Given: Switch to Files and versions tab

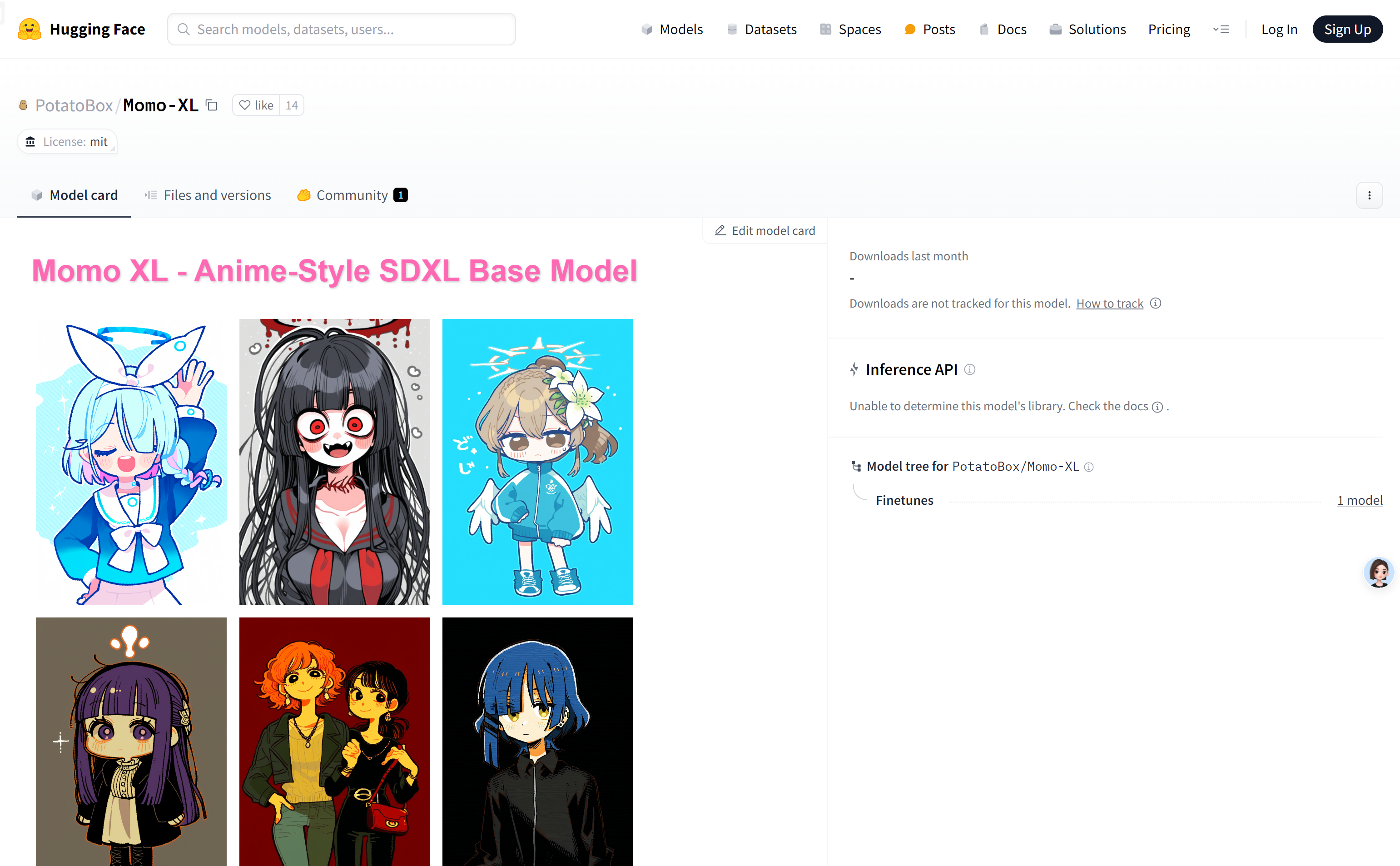Looking at the screenshot, I should [x=207, y=195].
